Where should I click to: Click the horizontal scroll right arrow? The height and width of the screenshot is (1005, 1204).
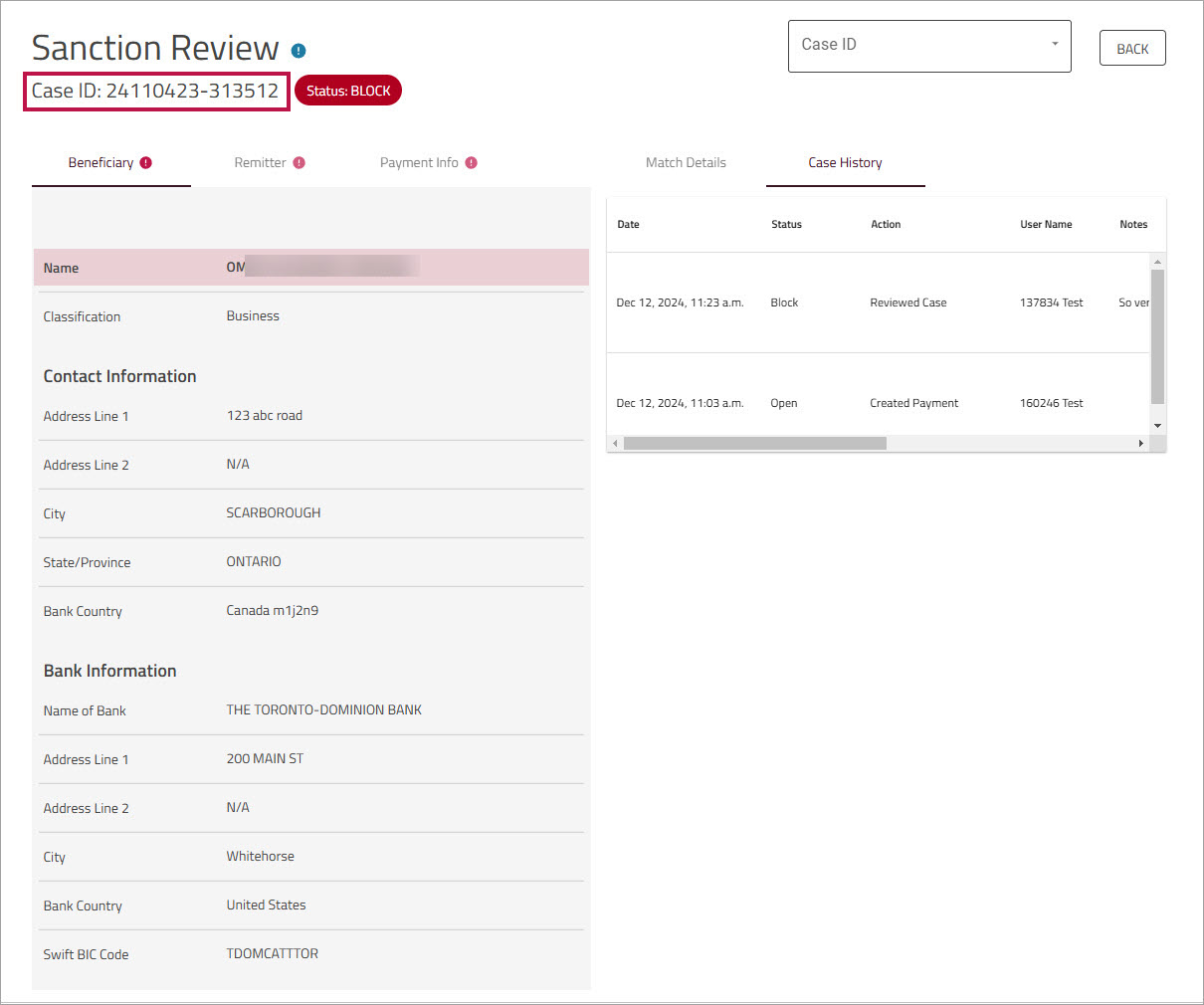pyautogui.click(x=1141, y=444)
